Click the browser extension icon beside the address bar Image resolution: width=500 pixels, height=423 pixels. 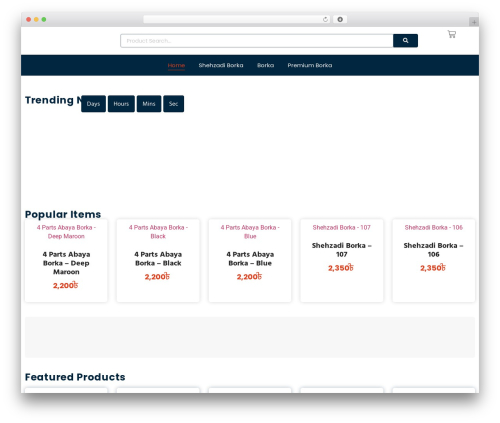pos(340,20)
